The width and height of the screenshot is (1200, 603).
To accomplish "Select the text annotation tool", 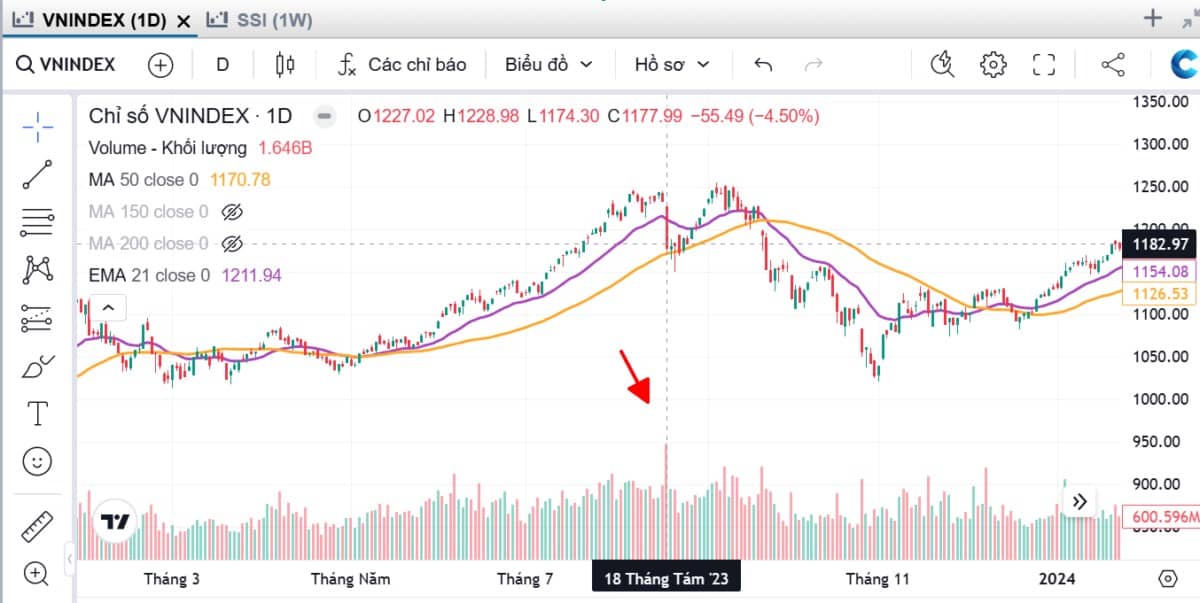I will [38, 413].
